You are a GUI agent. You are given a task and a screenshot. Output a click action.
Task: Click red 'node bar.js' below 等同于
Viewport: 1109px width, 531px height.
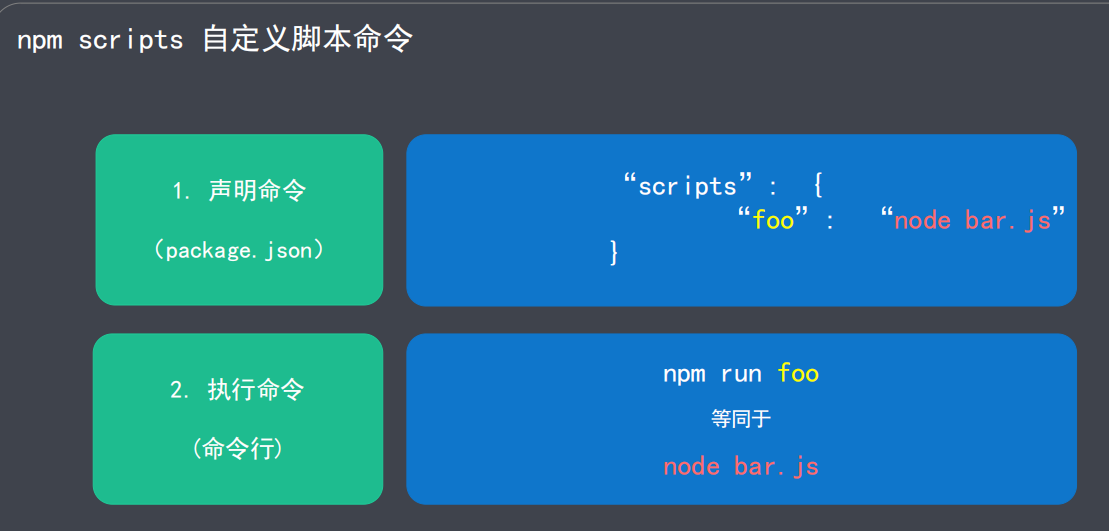tap(741, 467)
